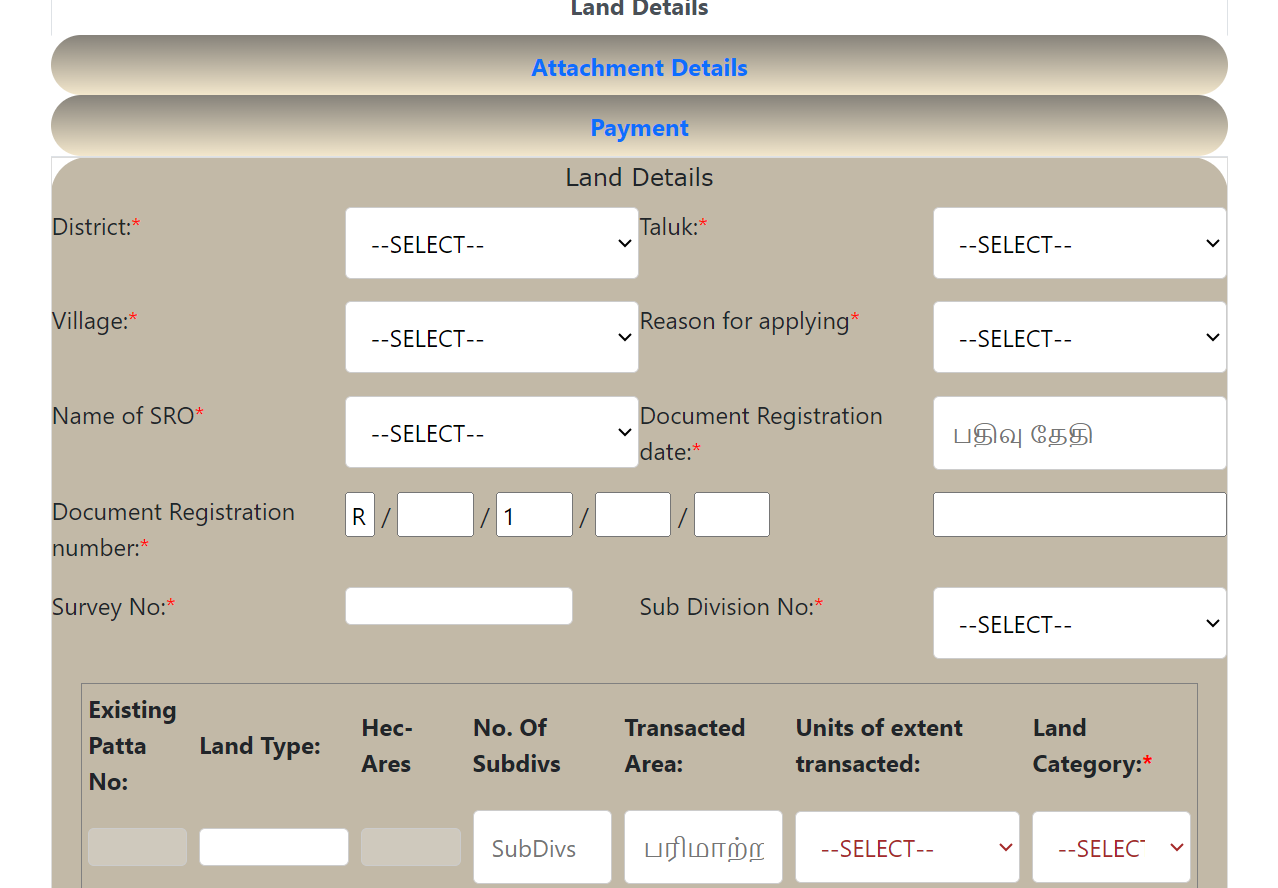Click the Transacted Area input field
The image size is (1278, 888).
[x=703, y=847]
